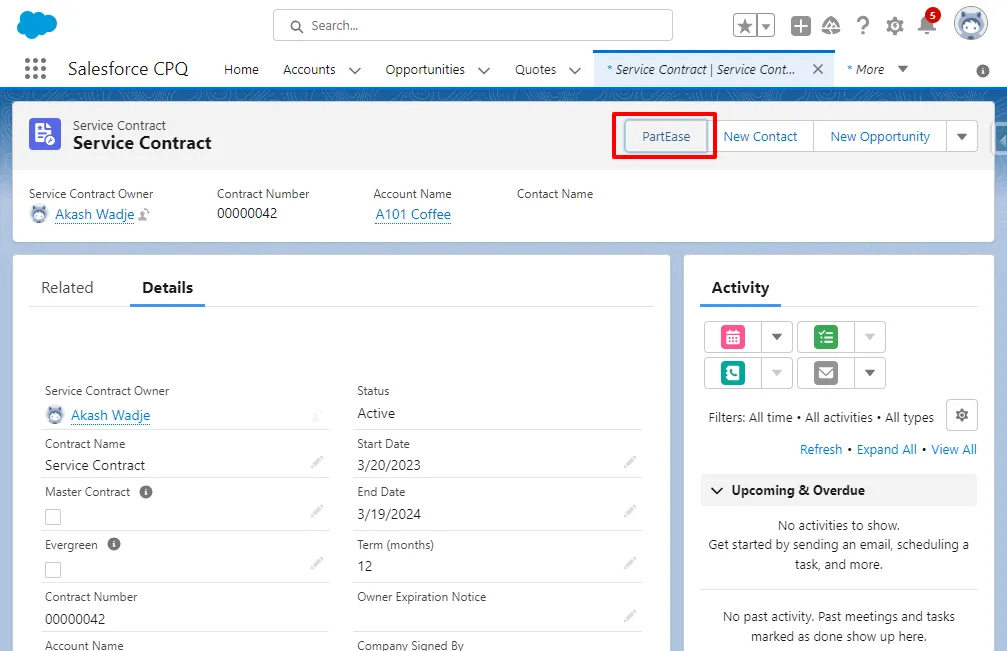Expand the Quotes navigation dropdown chevron
1007x651 pixels.
tap(575, 70)
